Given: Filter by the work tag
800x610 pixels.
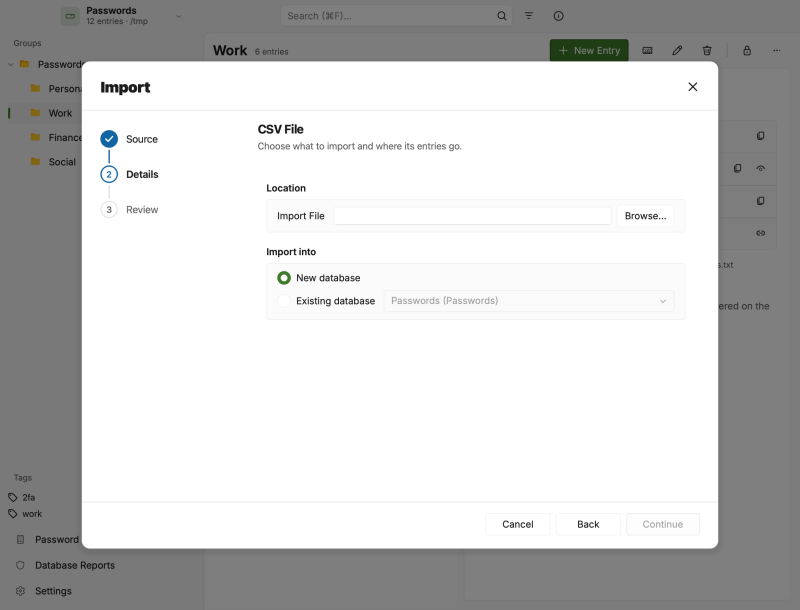Looking at the screenshot, I should 25,514.
